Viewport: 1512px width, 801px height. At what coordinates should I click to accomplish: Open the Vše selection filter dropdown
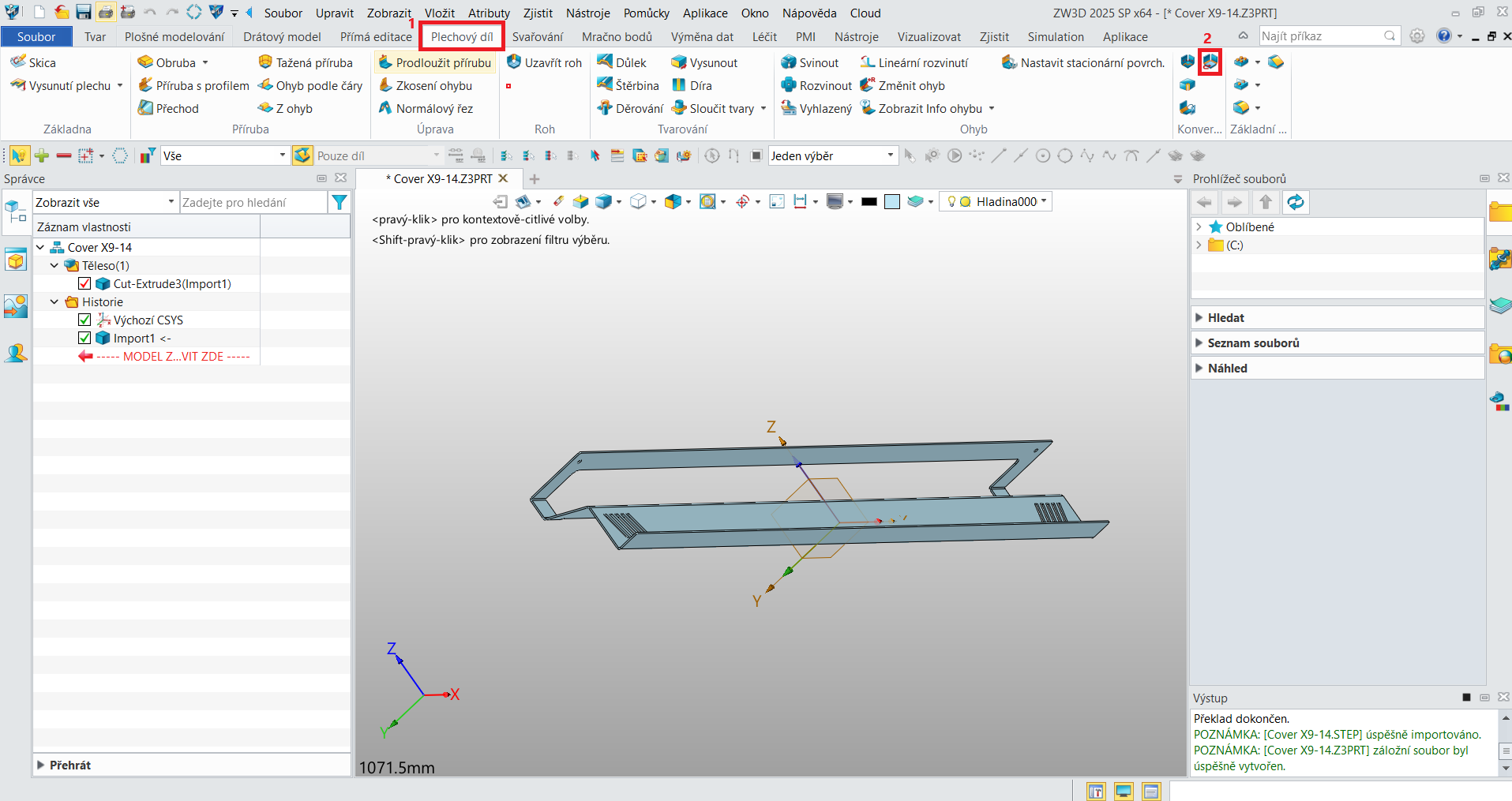pos(224,156)
